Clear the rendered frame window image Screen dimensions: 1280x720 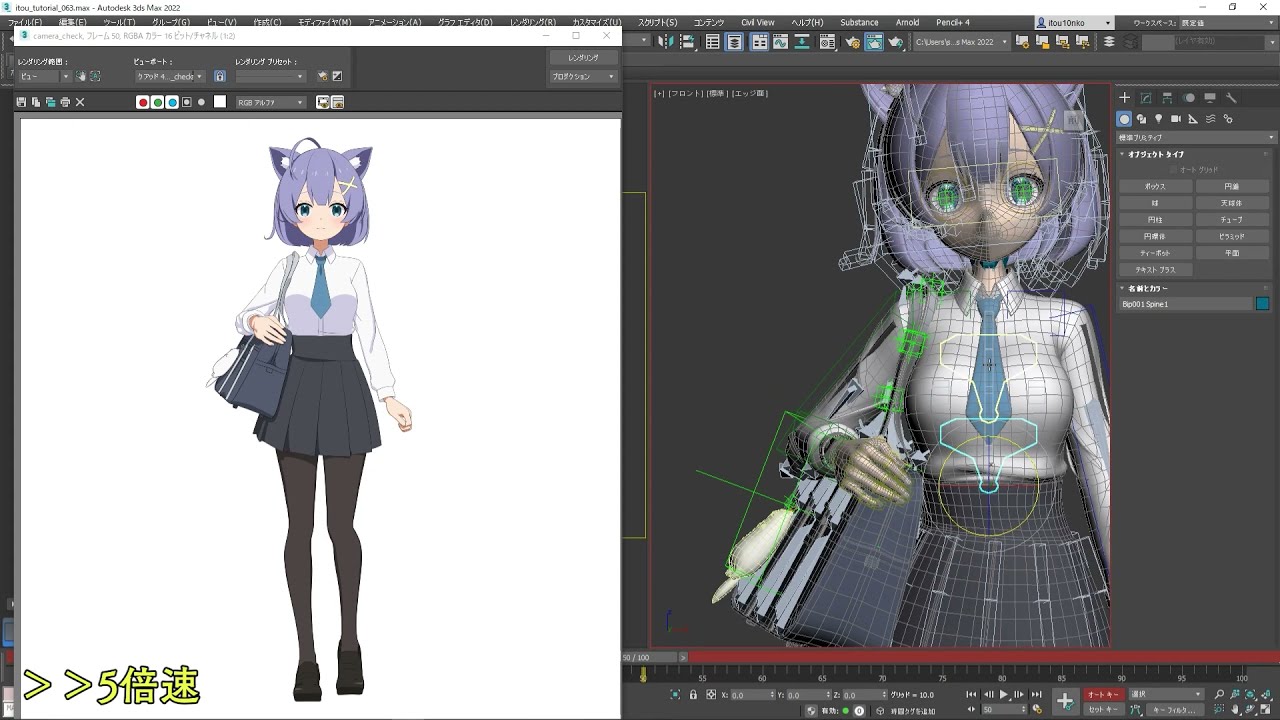pos(80,102)
